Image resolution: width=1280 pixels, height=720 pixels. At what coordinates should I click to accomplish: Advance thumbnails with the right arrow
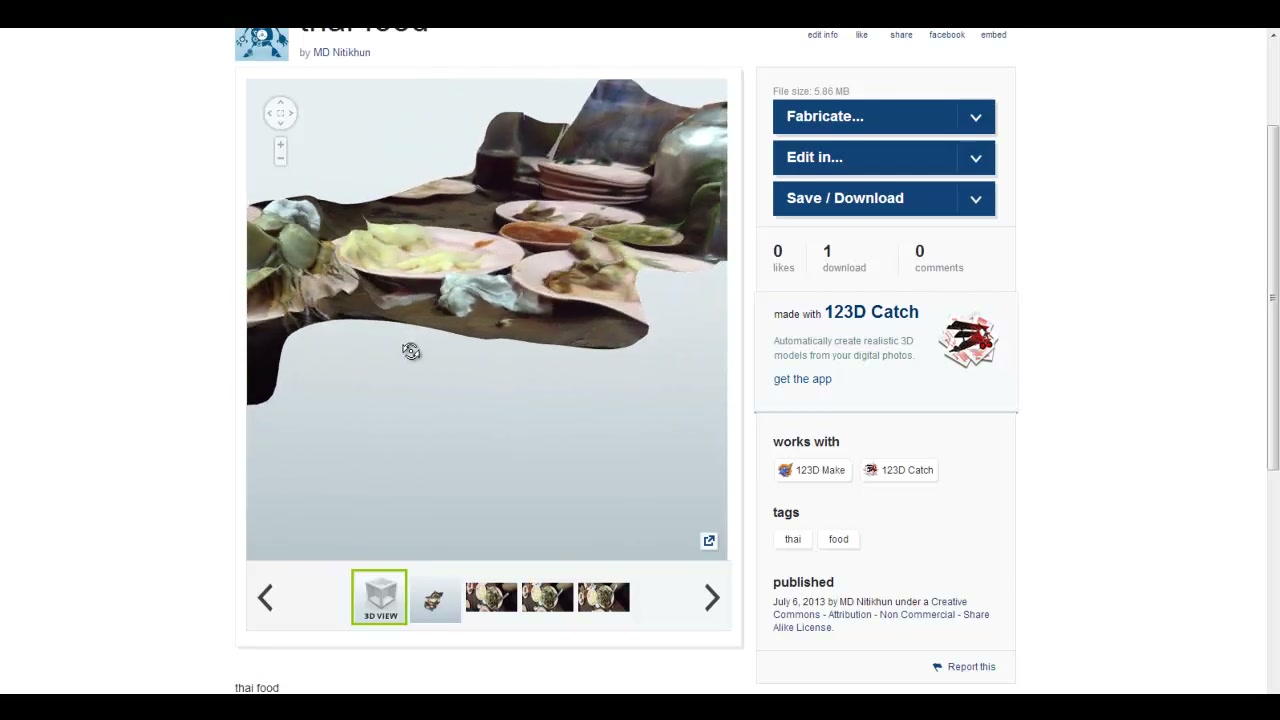pos(712,598)
